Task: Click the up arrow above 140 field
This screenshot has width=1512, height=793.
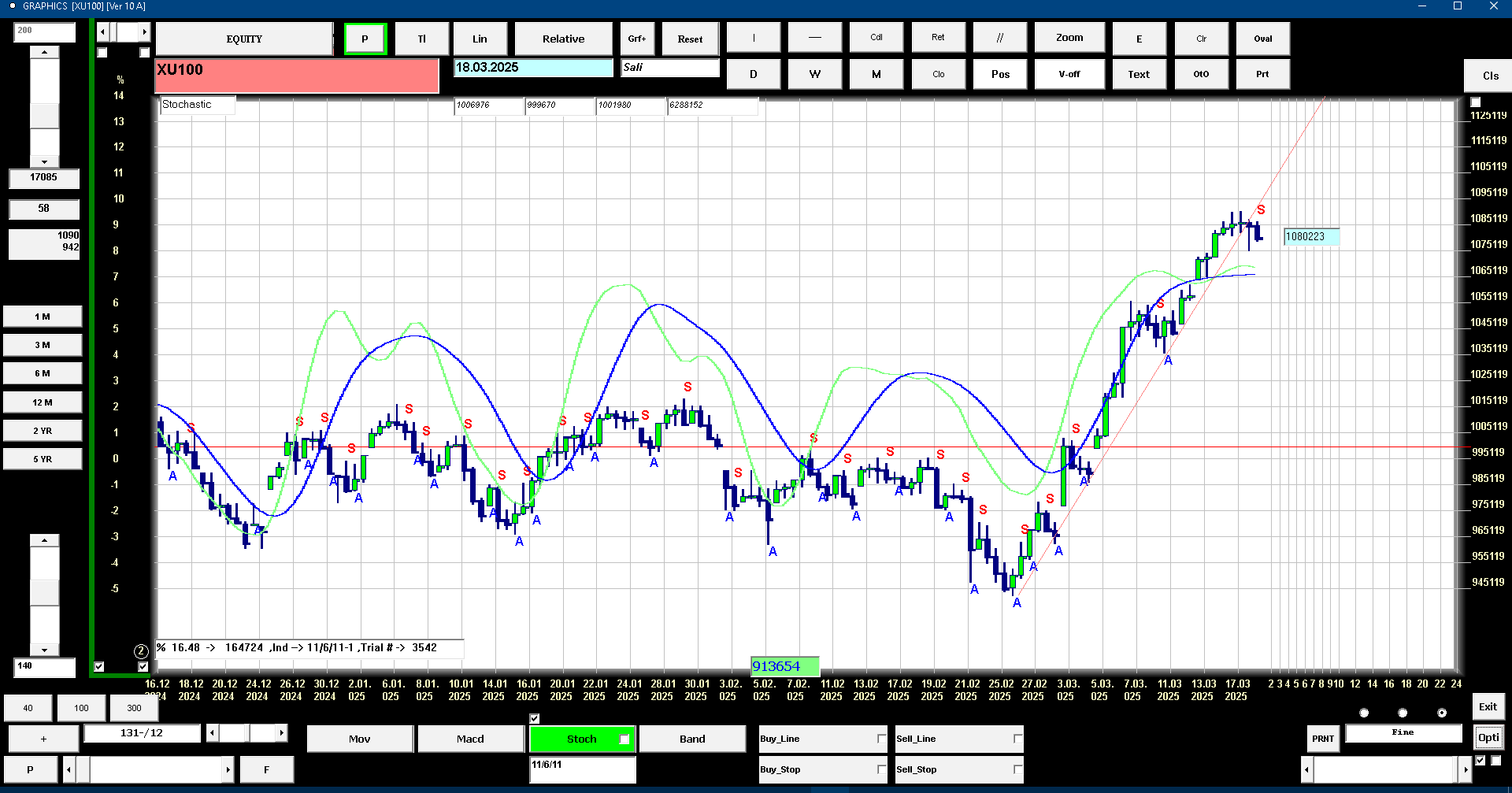Action: [44, 540]
